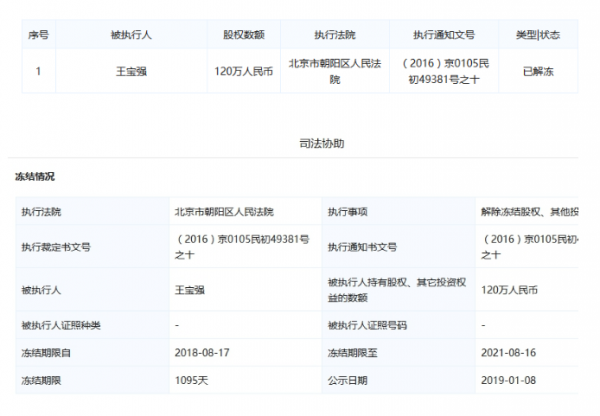The image size is (600, 416).
Task: Click the 执行法院 label in detail table
Action: pos(41,212)
